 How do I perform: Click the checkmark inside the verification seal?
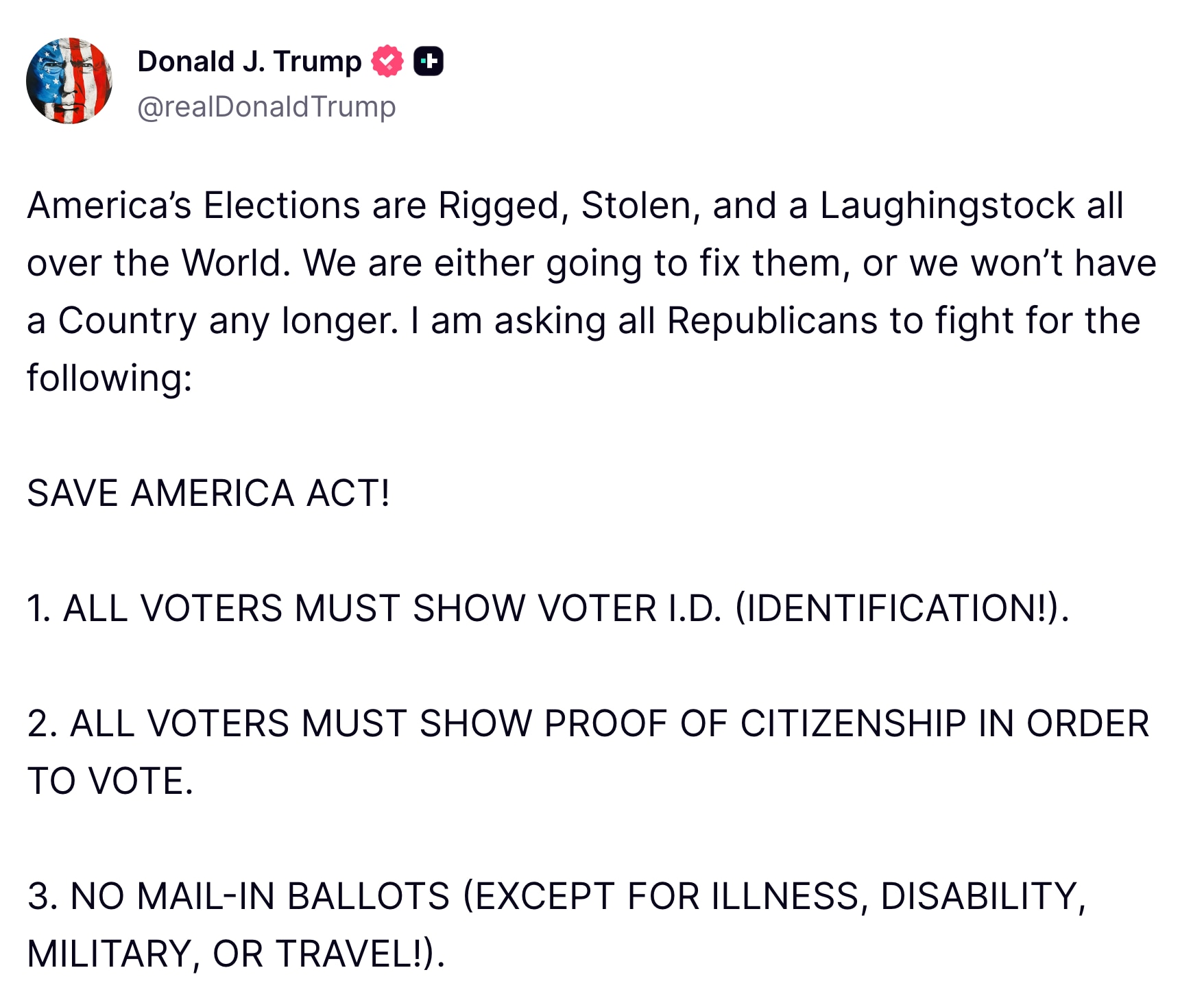[x=386, y=61]
